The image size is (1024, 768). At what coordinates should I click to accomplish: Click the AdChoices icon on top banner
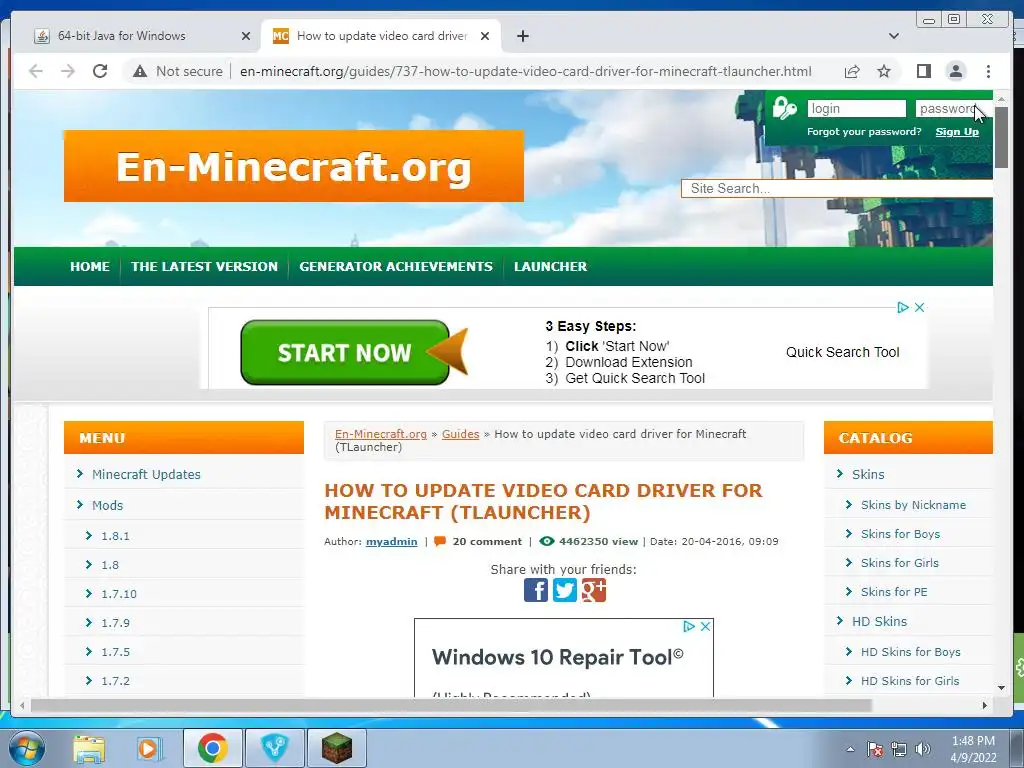[x=903, y=307]
